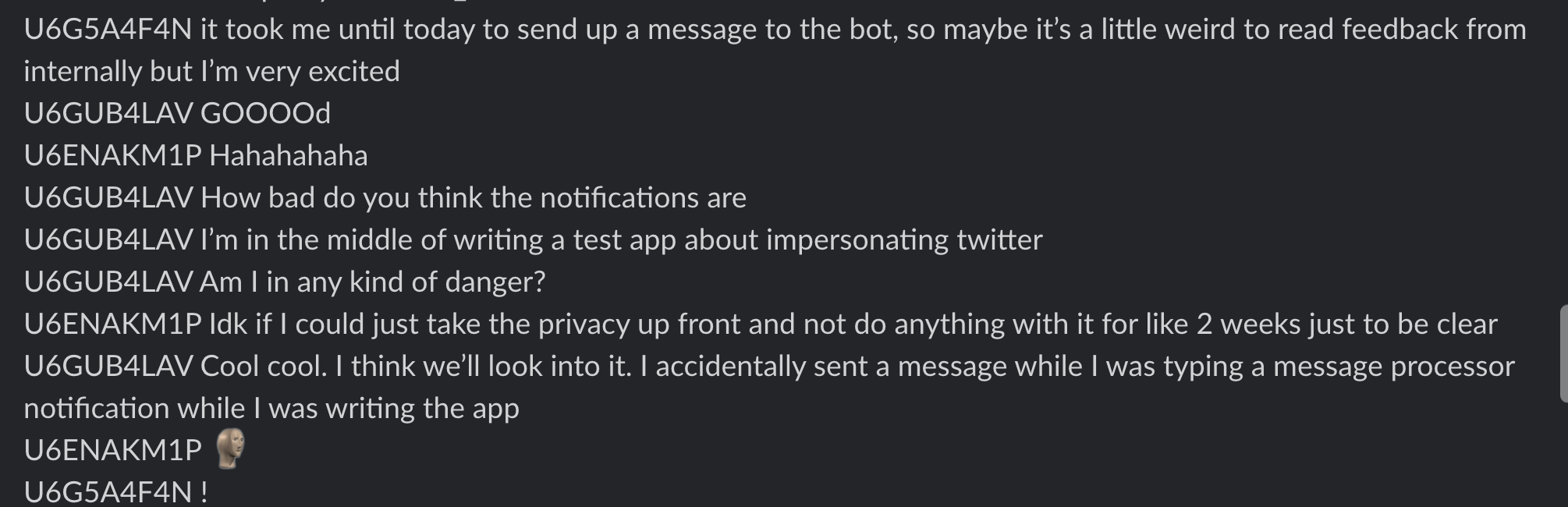The image size is (1568, 507).
Task: Click U6G5A4F4N on the last line
Action: [108, 492]
